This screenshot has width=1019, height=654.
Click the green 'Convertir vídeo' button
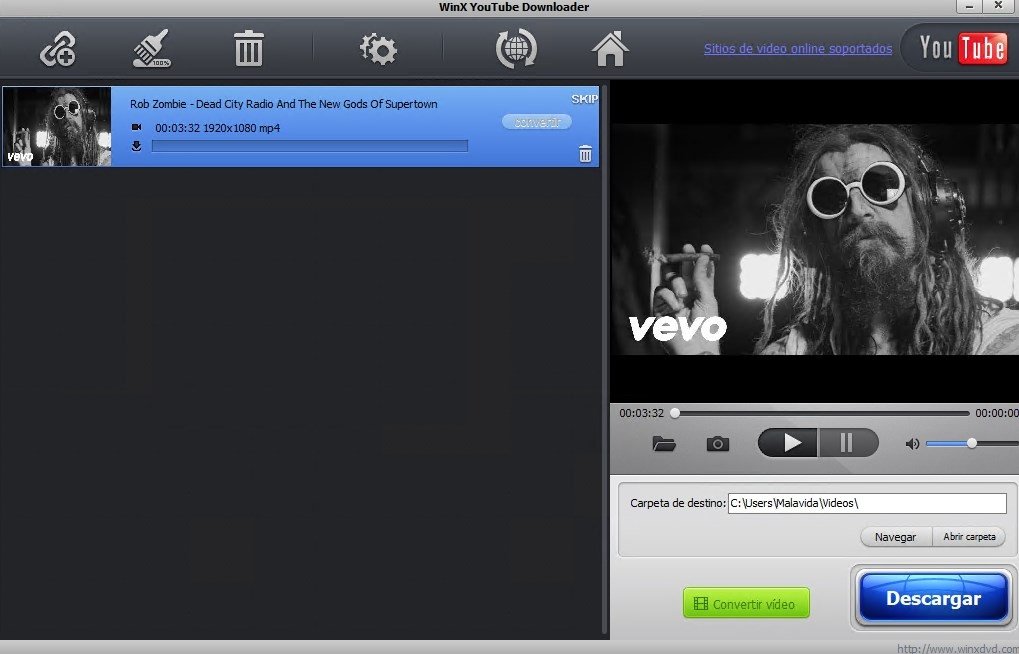747,603
